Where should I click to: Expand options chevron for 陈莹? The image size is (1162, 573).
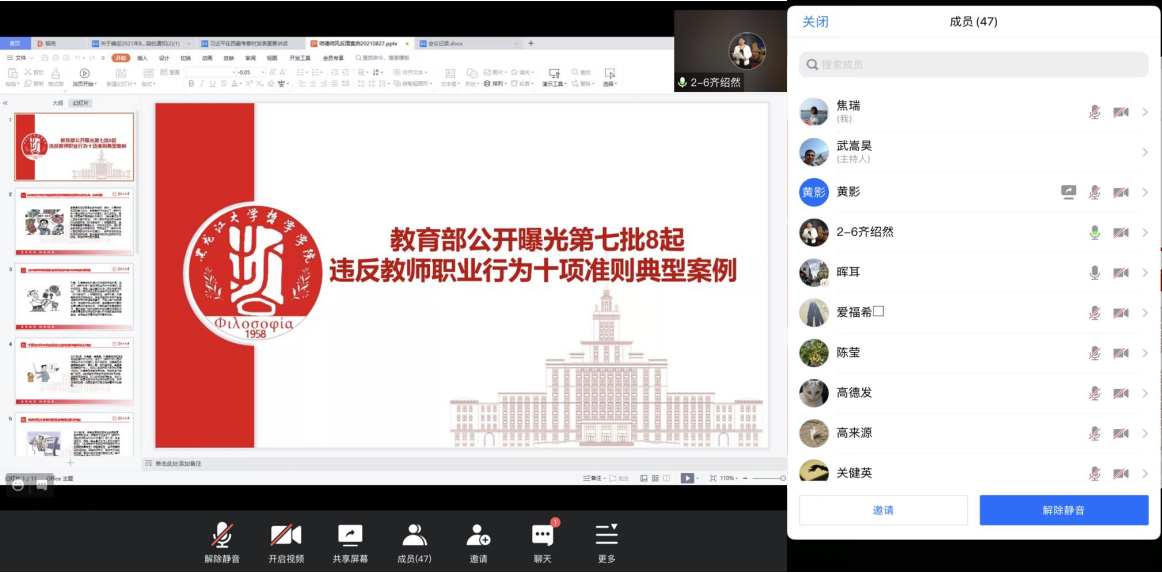[x=1144, y=352]
